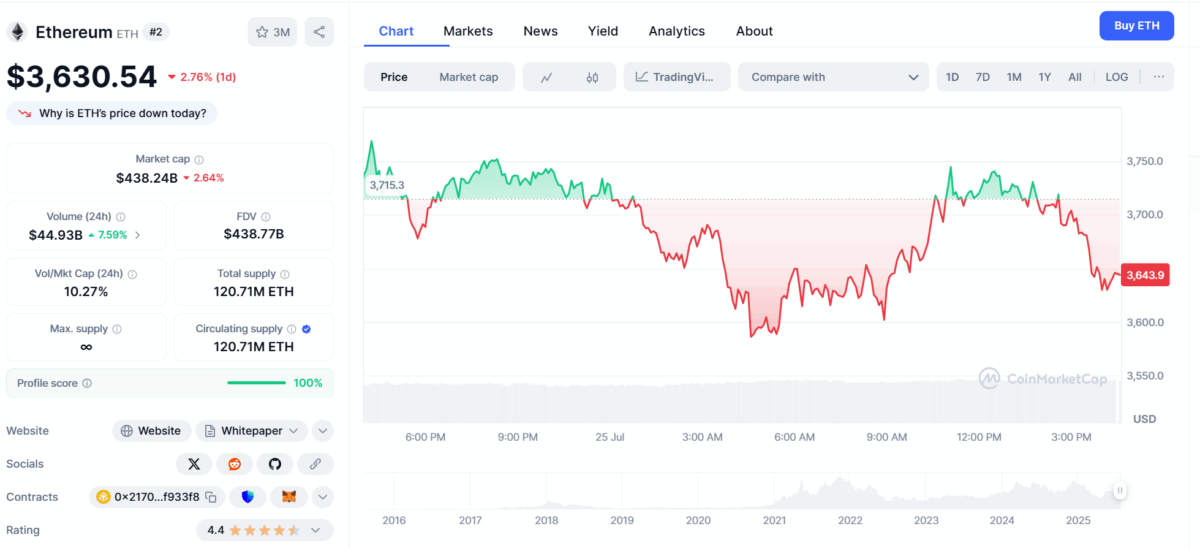This screenshot has width=1200, height=548.
Task: Open Why is ETH's price down today
Action: (112, 114)
